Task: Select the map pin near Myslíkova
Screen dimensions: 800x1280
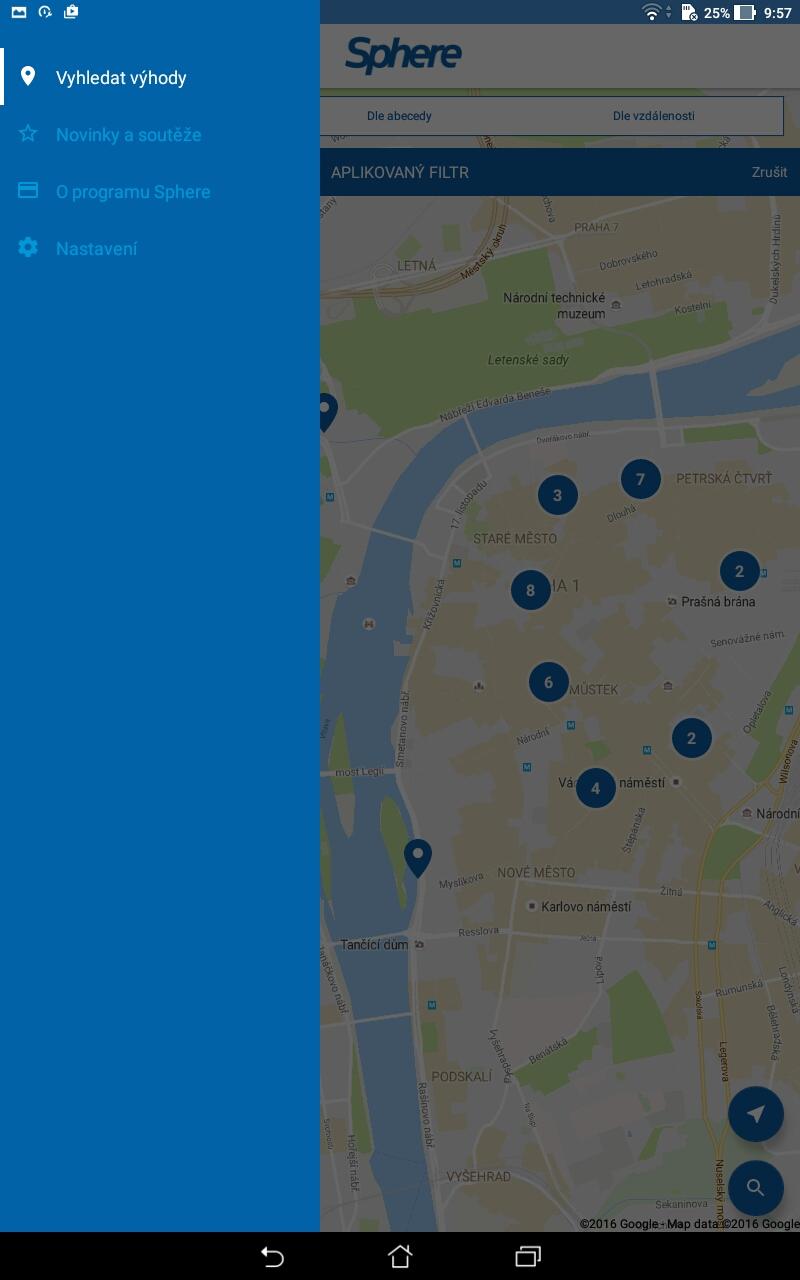Action: (417, 858)
